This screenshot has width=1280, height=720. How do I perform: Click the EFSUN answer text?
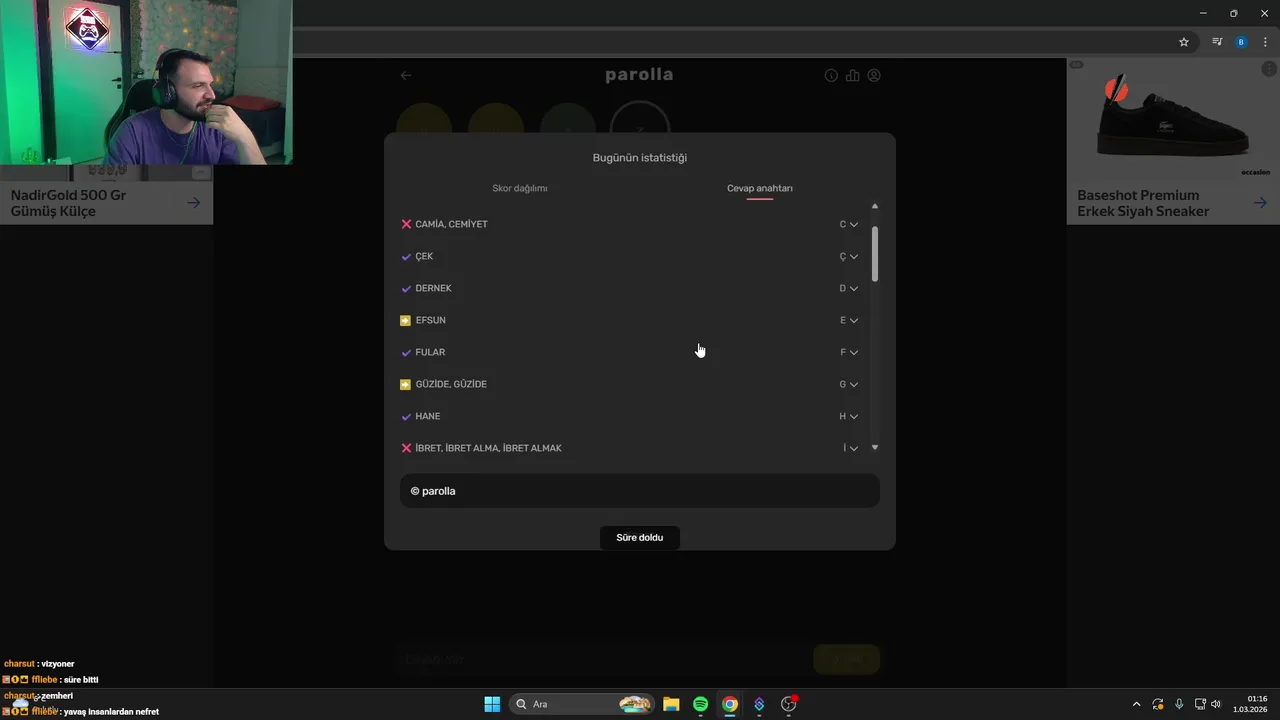[431, 320]
